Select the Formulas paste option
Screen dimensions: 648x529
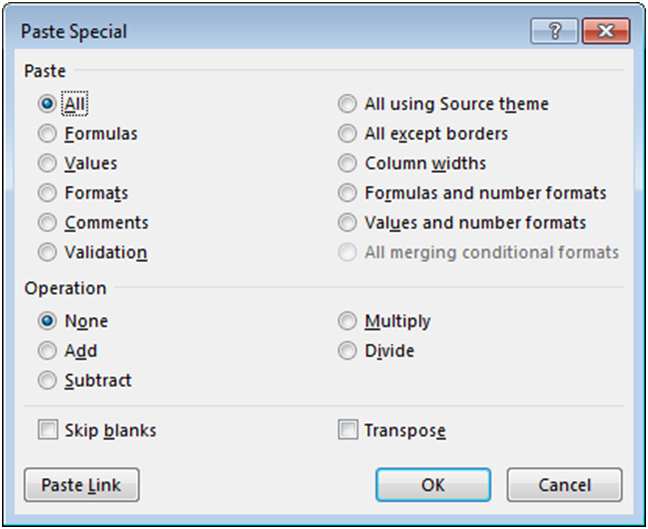coord(46,133)
